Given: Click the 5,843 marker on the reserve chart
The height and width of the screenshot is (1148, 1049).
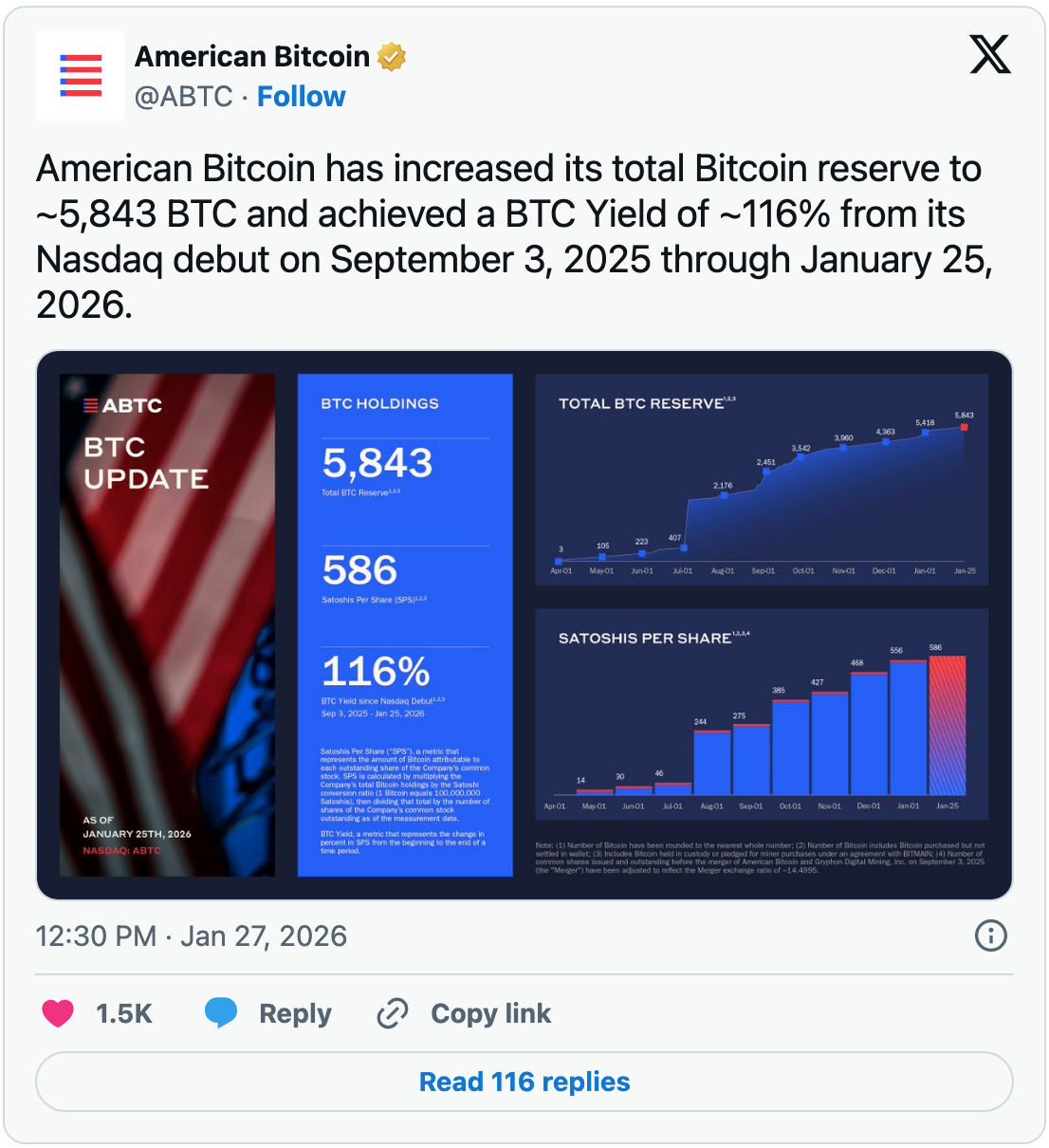Looking at the screenshot, I should tap(965, 429).
